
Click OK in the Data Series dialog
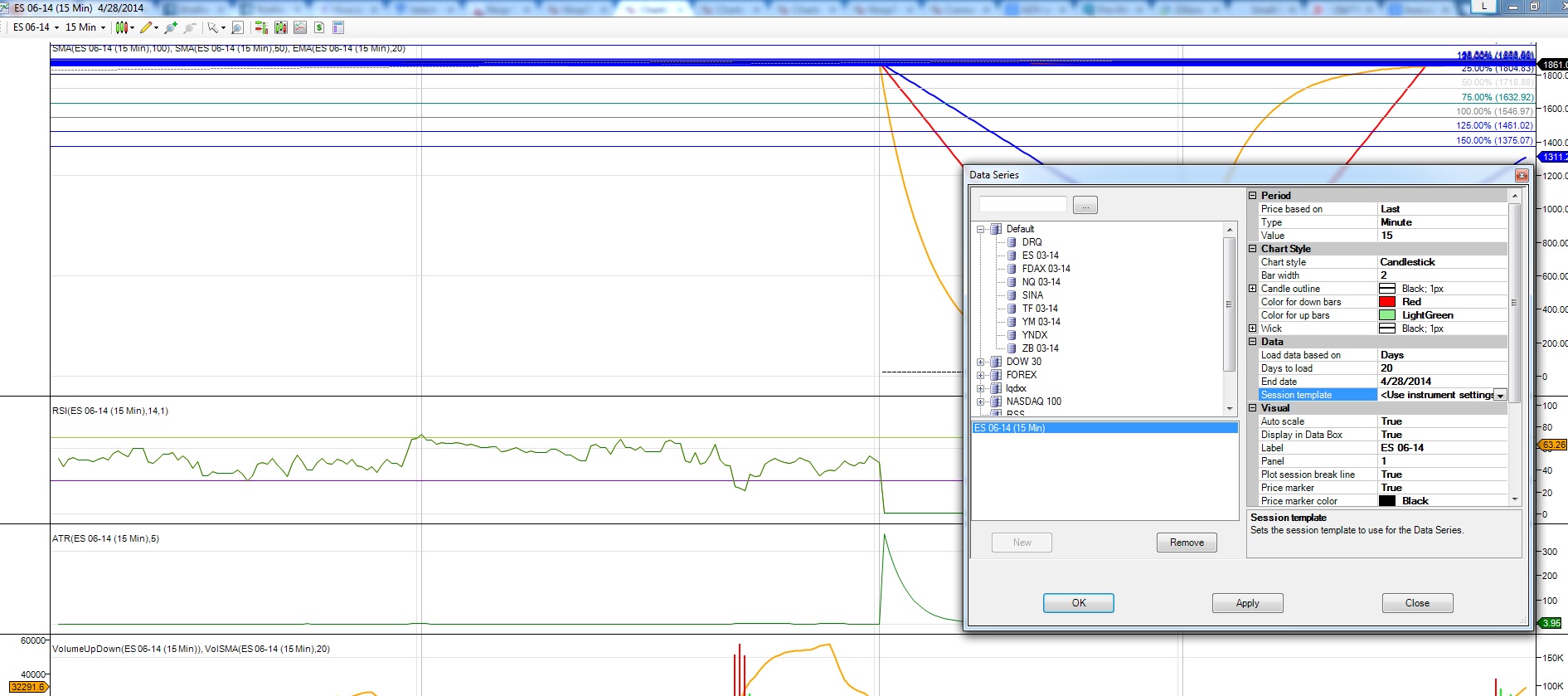(x=1078, y=603)
